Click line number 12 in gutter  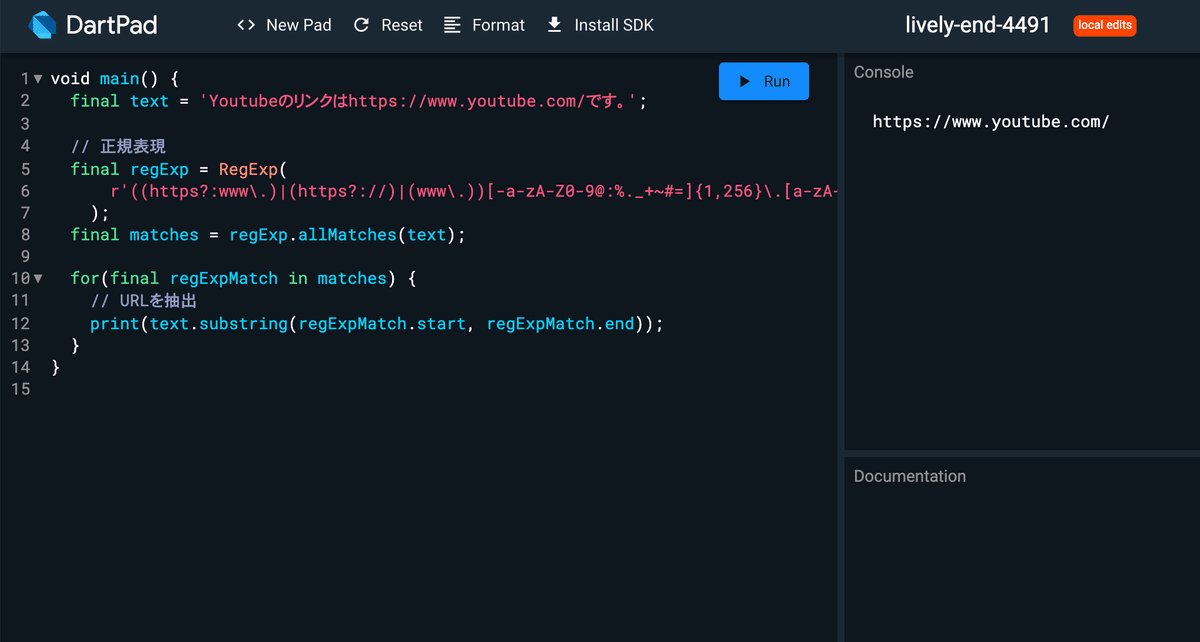tap(20, 323)
